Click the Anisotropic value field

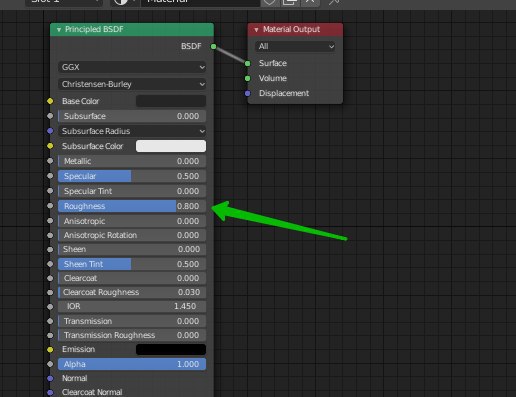[x=132, y=221]
